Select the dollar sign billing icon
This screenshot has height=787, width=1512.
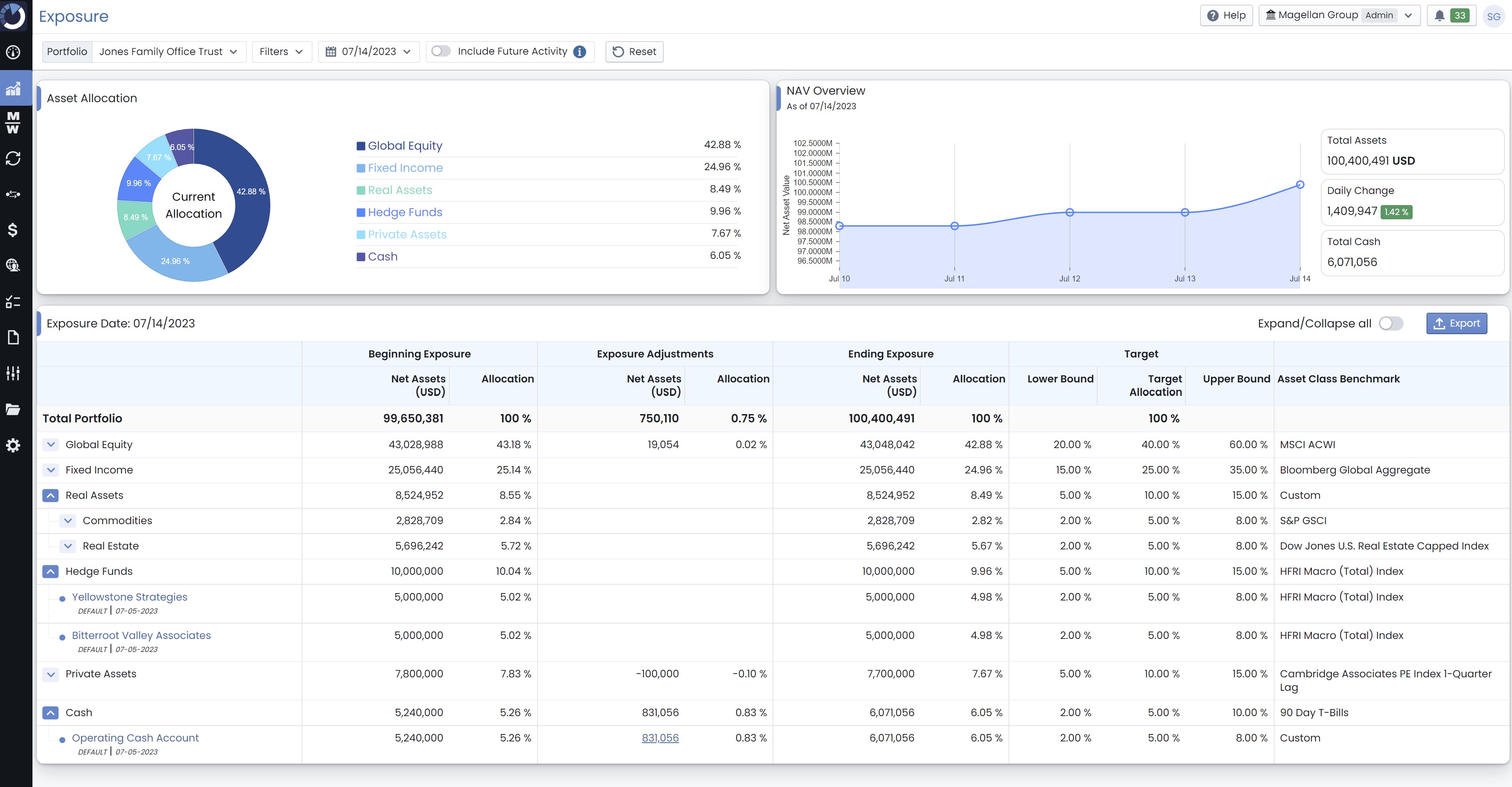pos(13,230)
